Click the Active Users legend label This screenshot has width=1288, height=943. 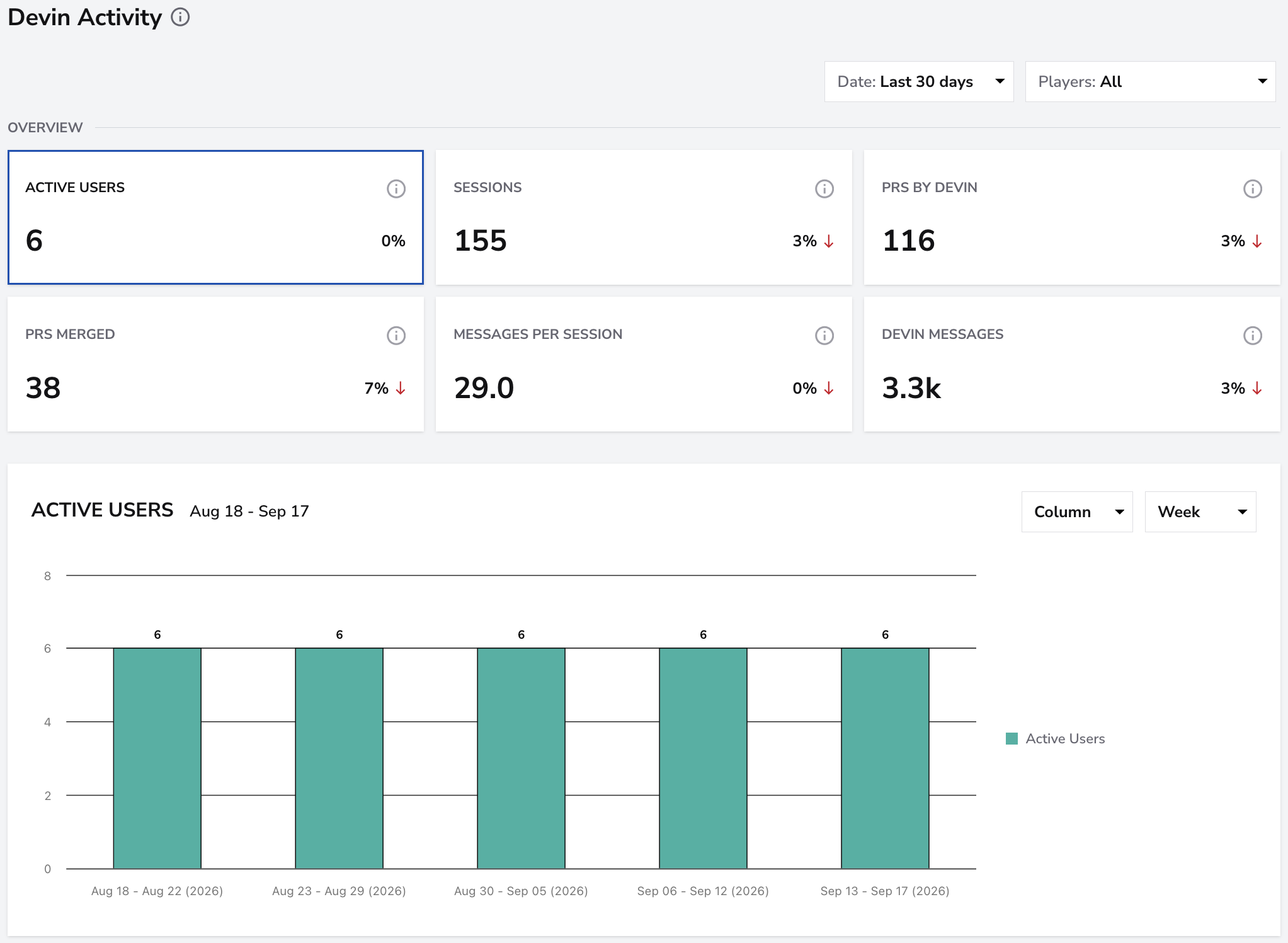[x=1065, y=738]
